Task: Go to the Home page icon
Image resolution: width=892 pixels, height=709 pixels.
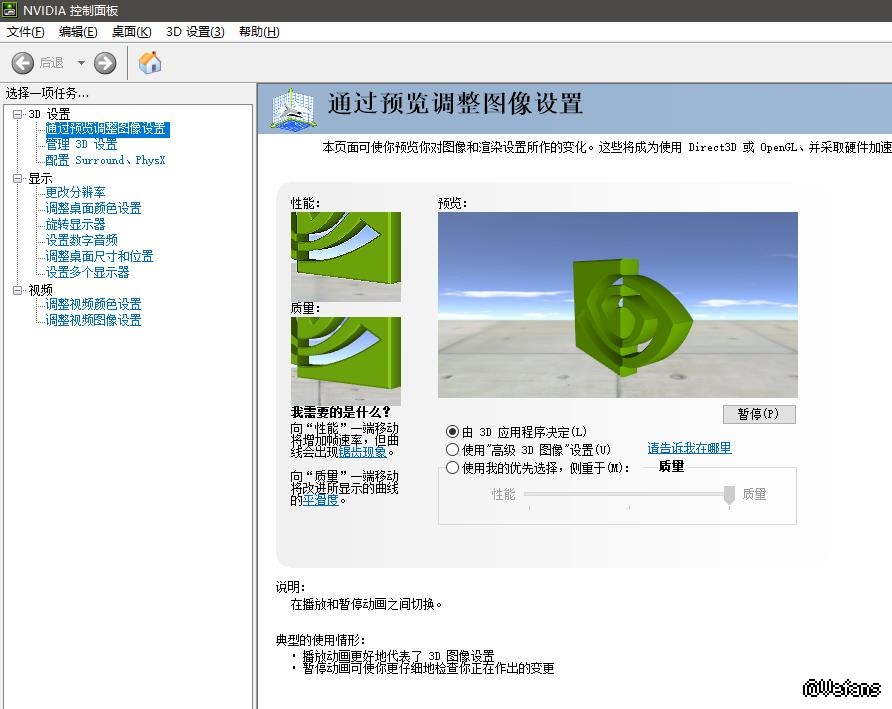Action: click(150, 63)
